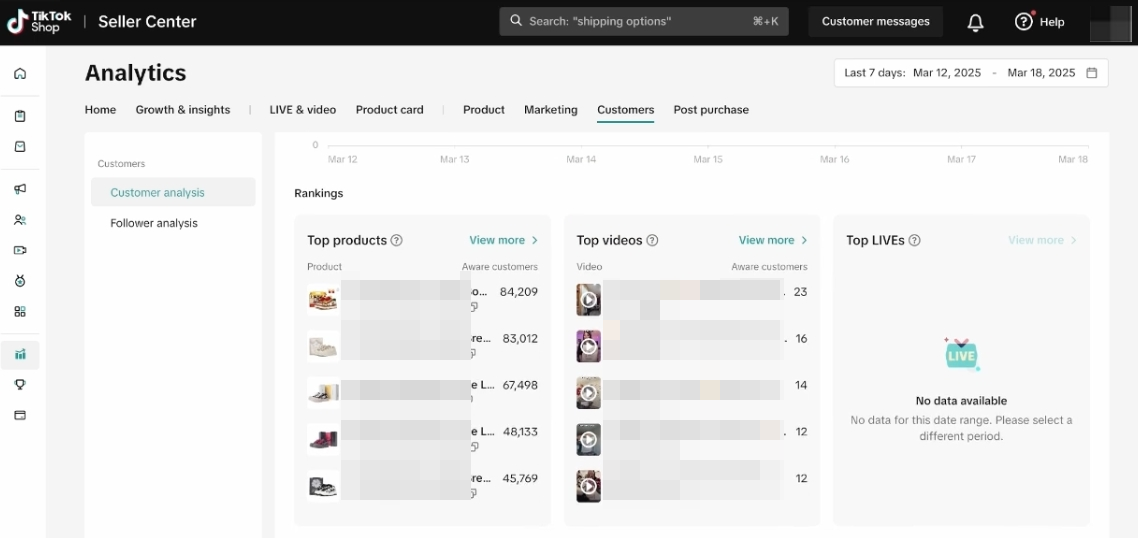Select the analytics chart icon in sidebar
Image resolution: width=1138 pixels, height=538 pixels.
tap(20, 354)
